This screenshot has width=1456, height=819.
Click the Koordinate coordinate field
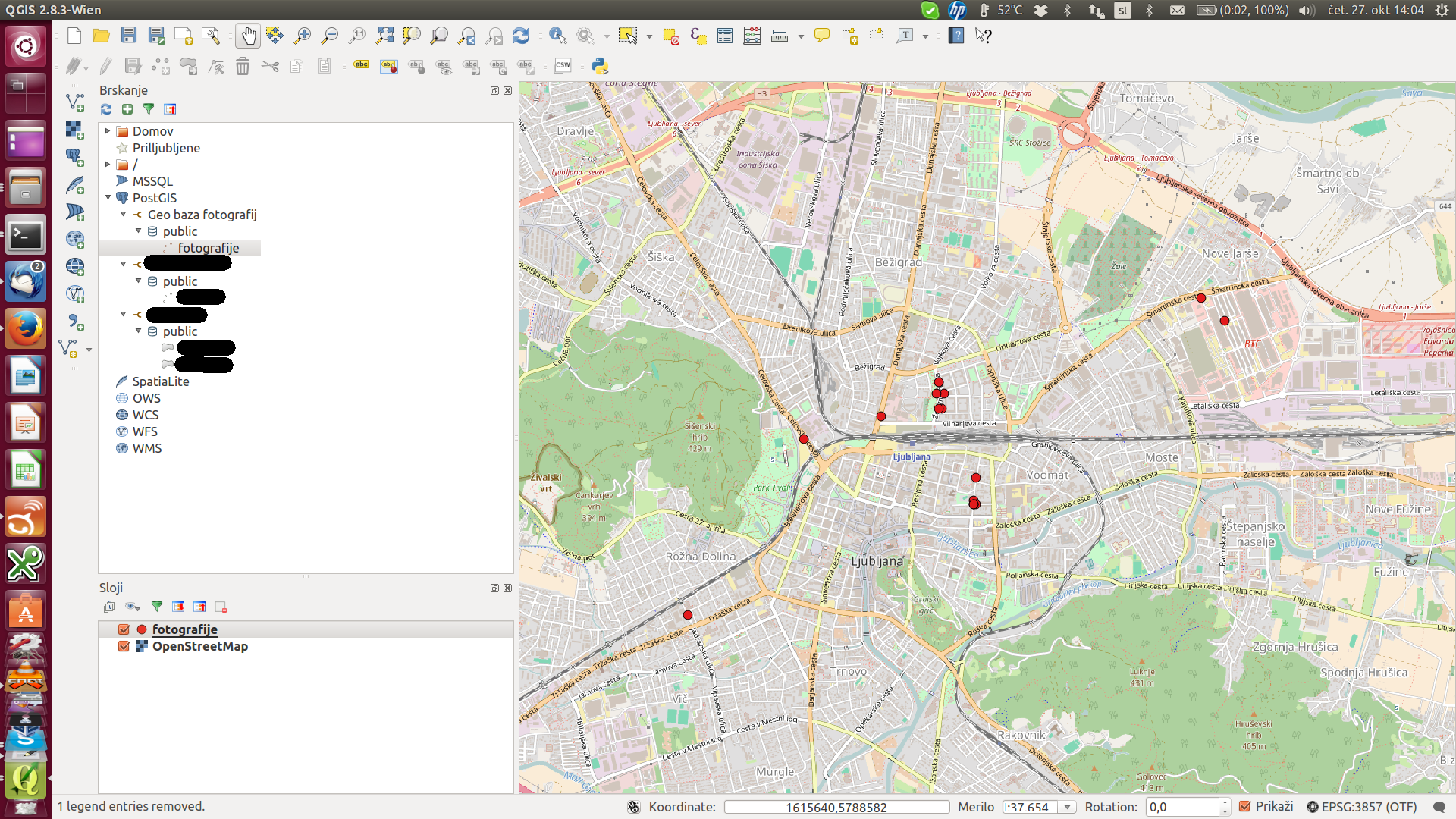click(836, 807)
